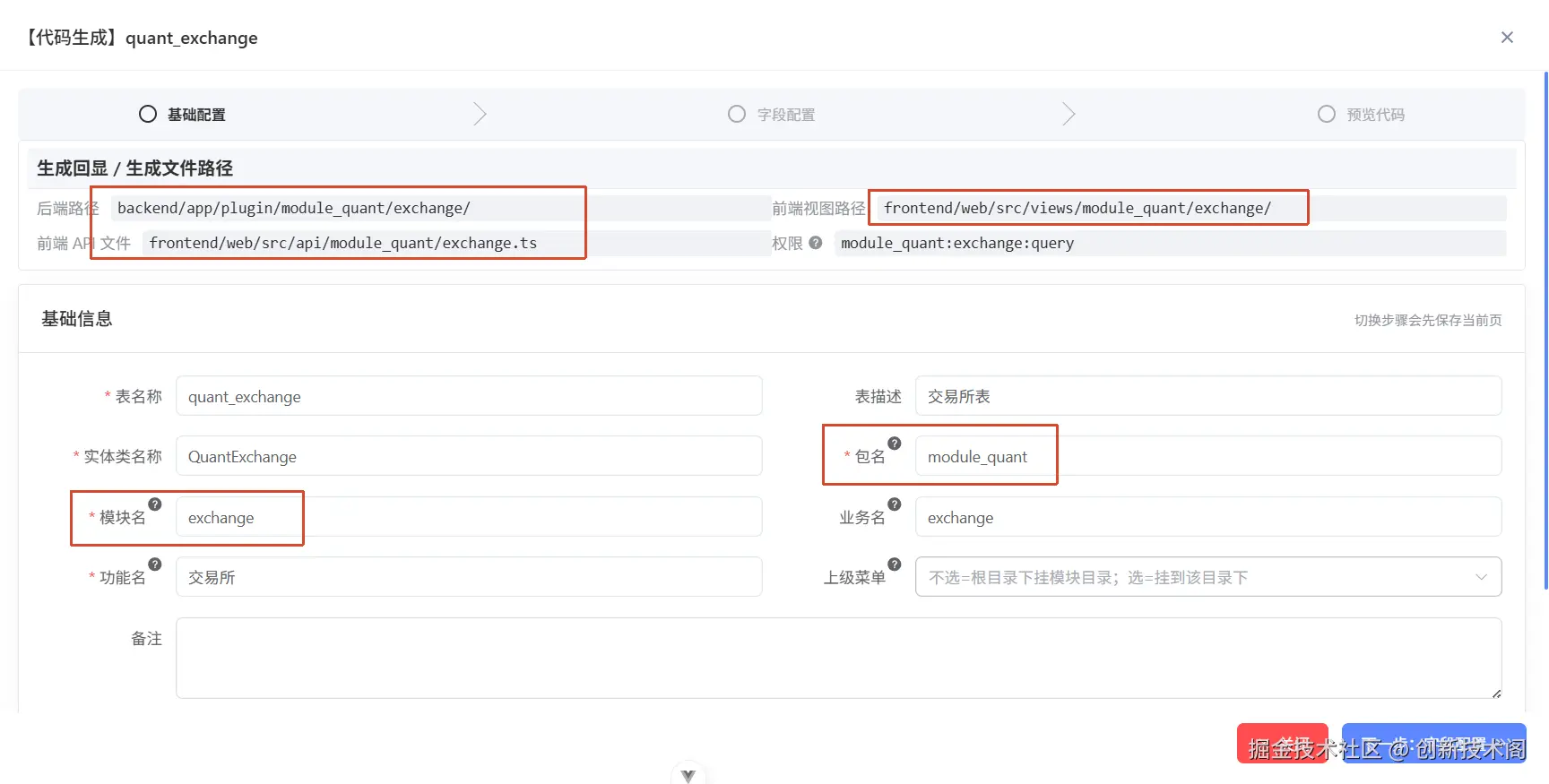The image size is (1549, 784).
Task: Click the 表名称 input field
Action: 469,396
